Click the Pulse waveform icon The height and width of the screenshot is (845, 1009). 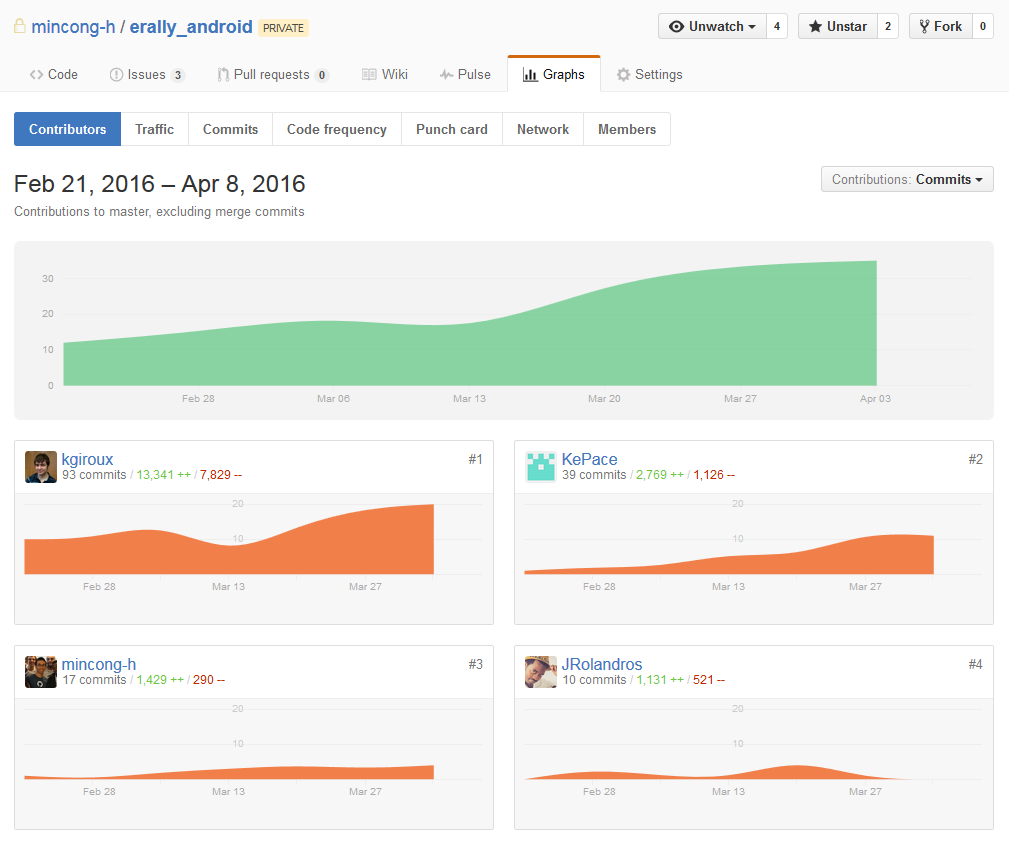click(x=447, y=75)
